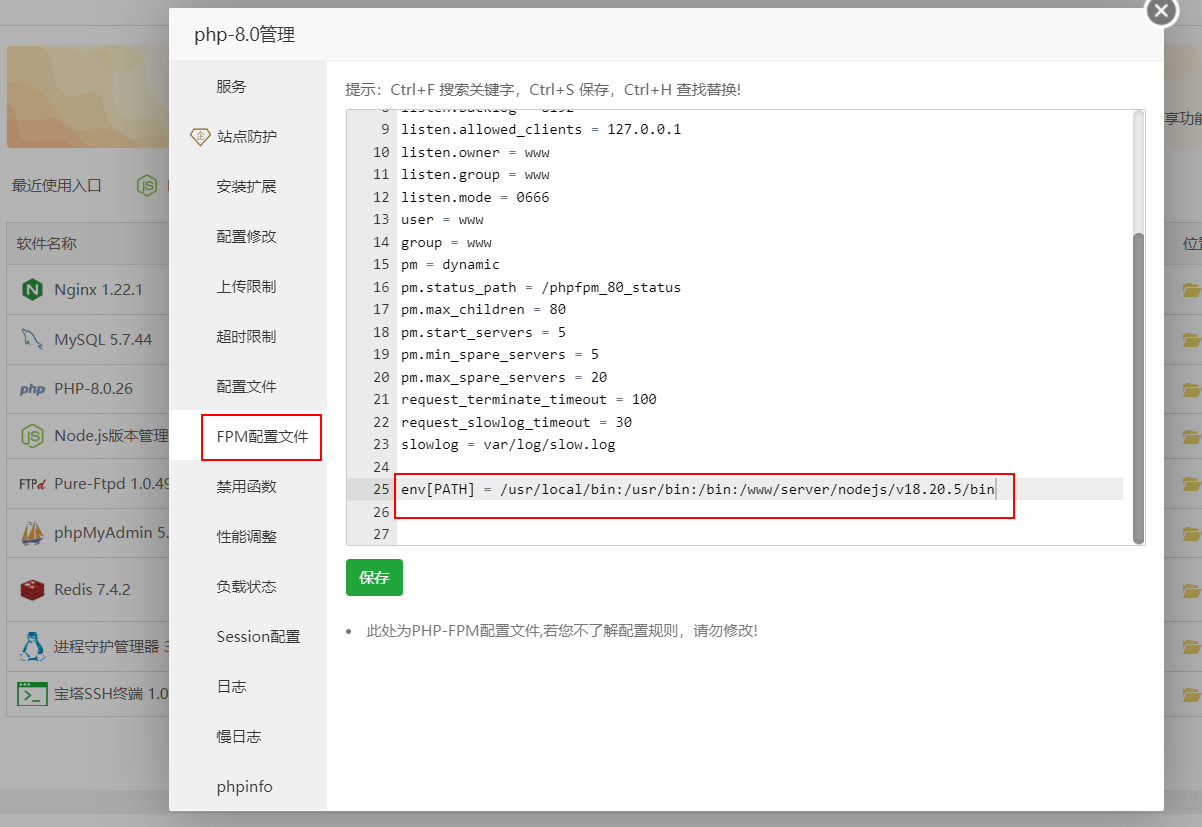The image size is (1202, 827).
Task: Open the phpinfo tab
Action: [x=244, y=787]
